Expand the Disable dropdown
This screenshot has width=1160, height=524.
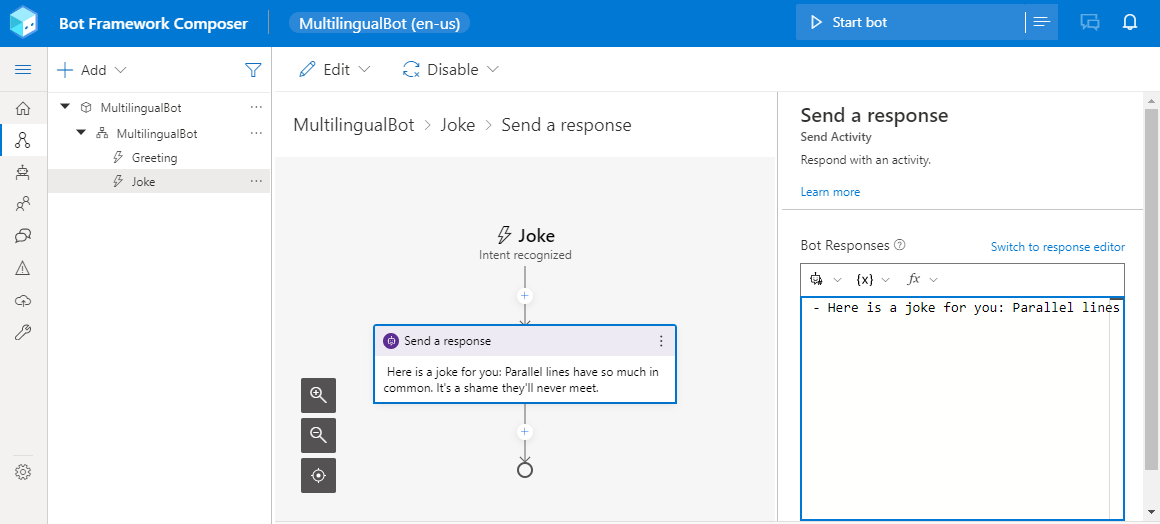click(450, 70)
